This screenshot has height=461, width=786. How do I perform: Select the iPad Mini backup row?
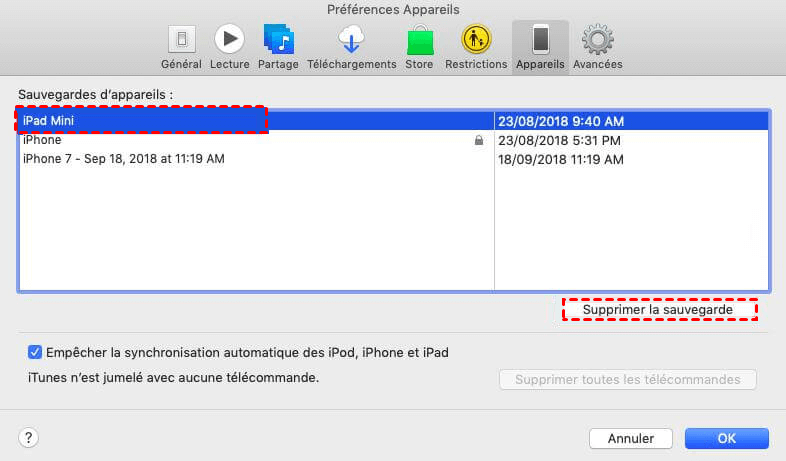pyautogui.click(x=140, y=121)
